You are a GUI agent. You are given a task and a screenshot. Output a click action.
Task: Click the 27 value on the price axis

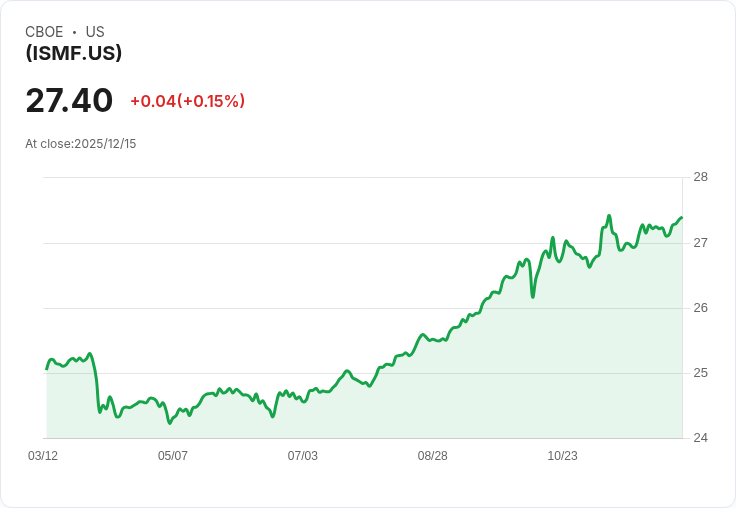(x=700, y=243)
